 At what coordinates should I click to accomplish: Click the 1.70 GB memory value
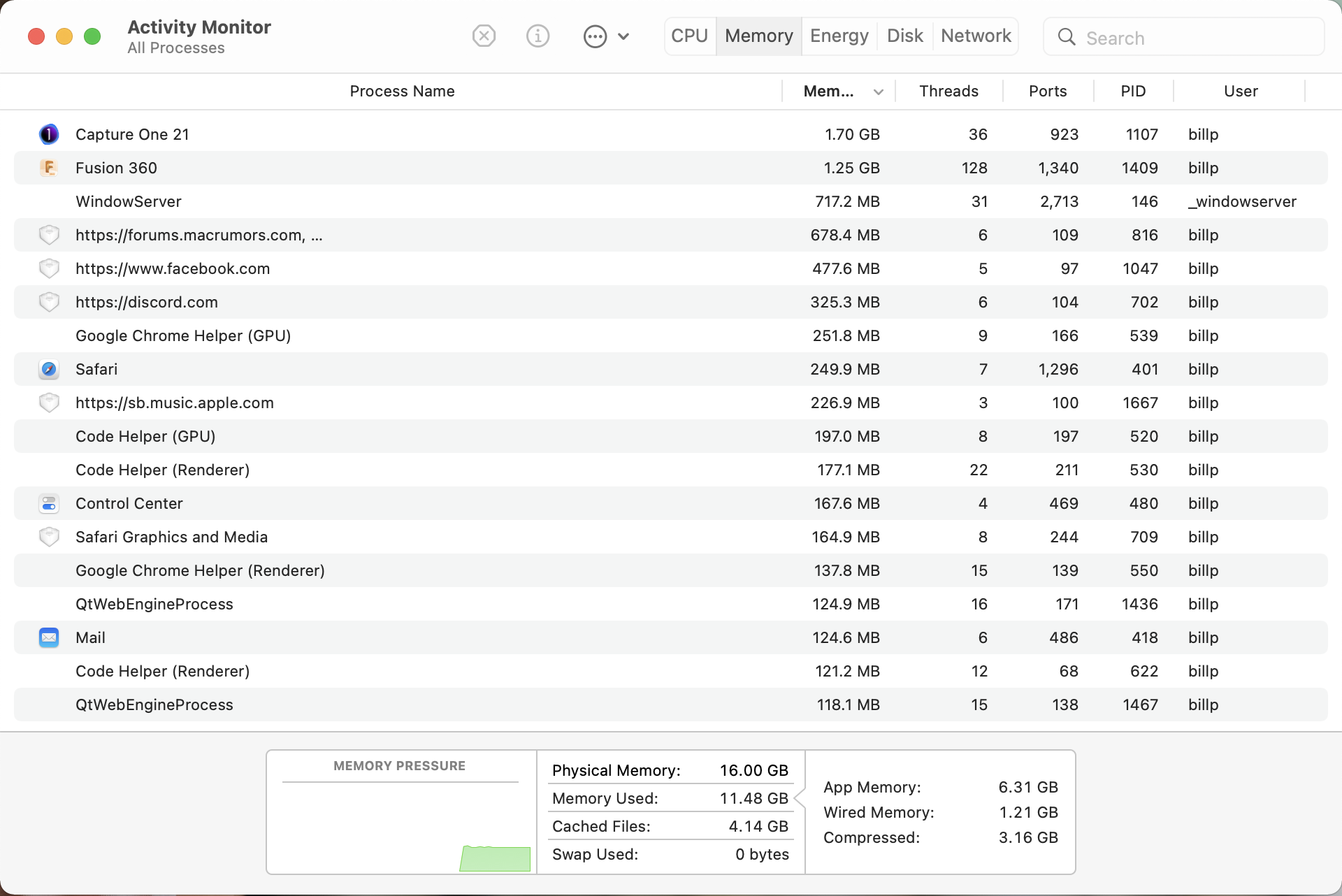tap(852, 134)
